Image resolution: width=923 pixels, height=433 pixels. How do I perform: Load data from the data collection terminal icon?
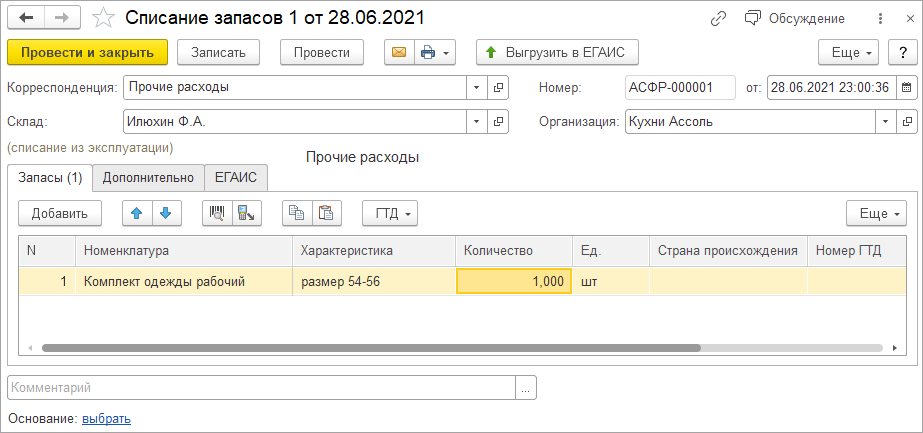tap(247, 214)
